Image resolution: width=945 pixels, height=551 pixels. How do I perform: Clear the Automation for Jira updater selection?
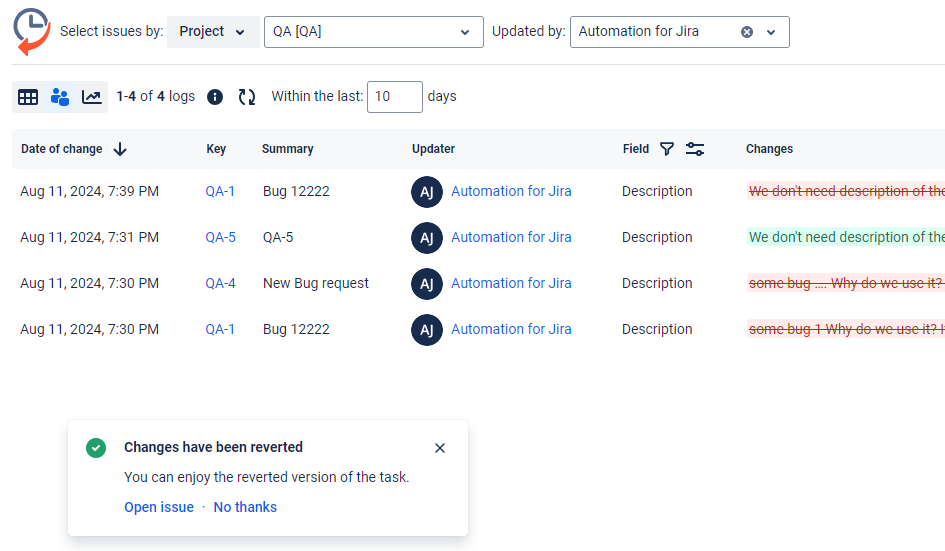coord(747,32)
